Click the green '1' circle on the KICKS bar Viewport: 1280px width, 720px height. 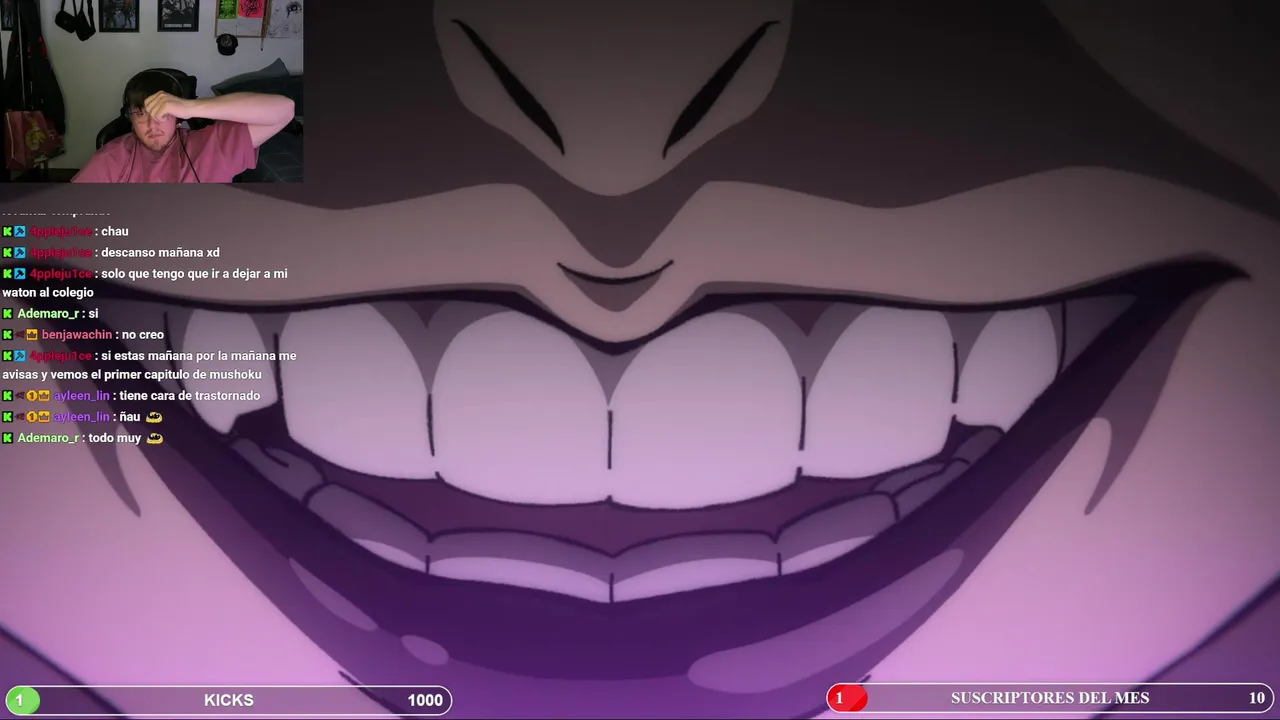[x=21, y=700]
